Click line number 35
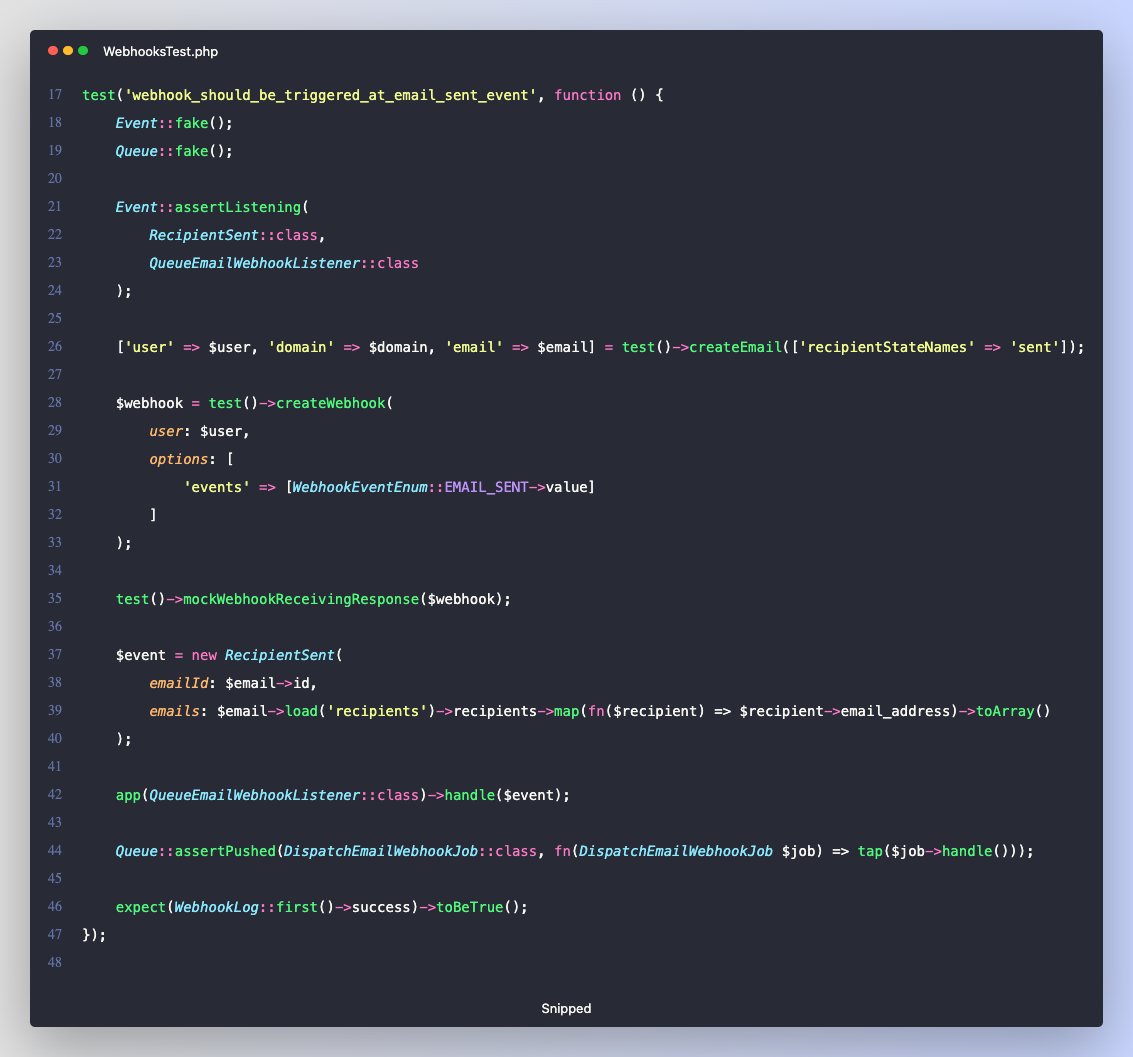The image size is (1133, 1057). click(55, 598)
